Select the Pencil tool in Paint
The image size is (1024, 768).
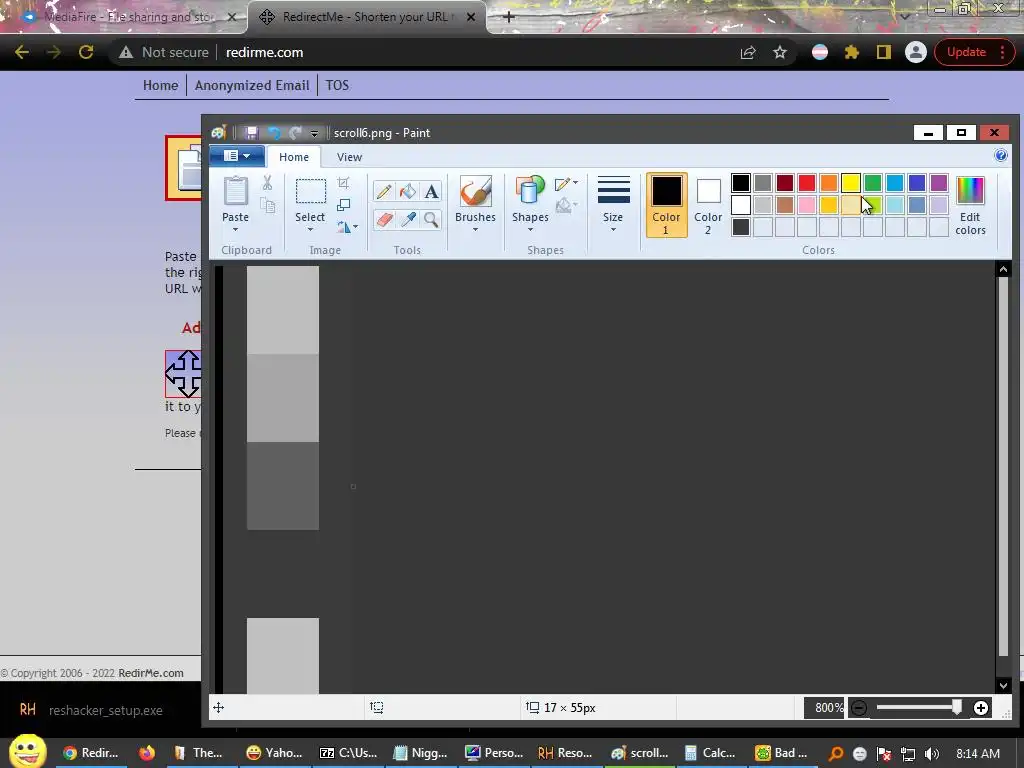tap(383, 191)
